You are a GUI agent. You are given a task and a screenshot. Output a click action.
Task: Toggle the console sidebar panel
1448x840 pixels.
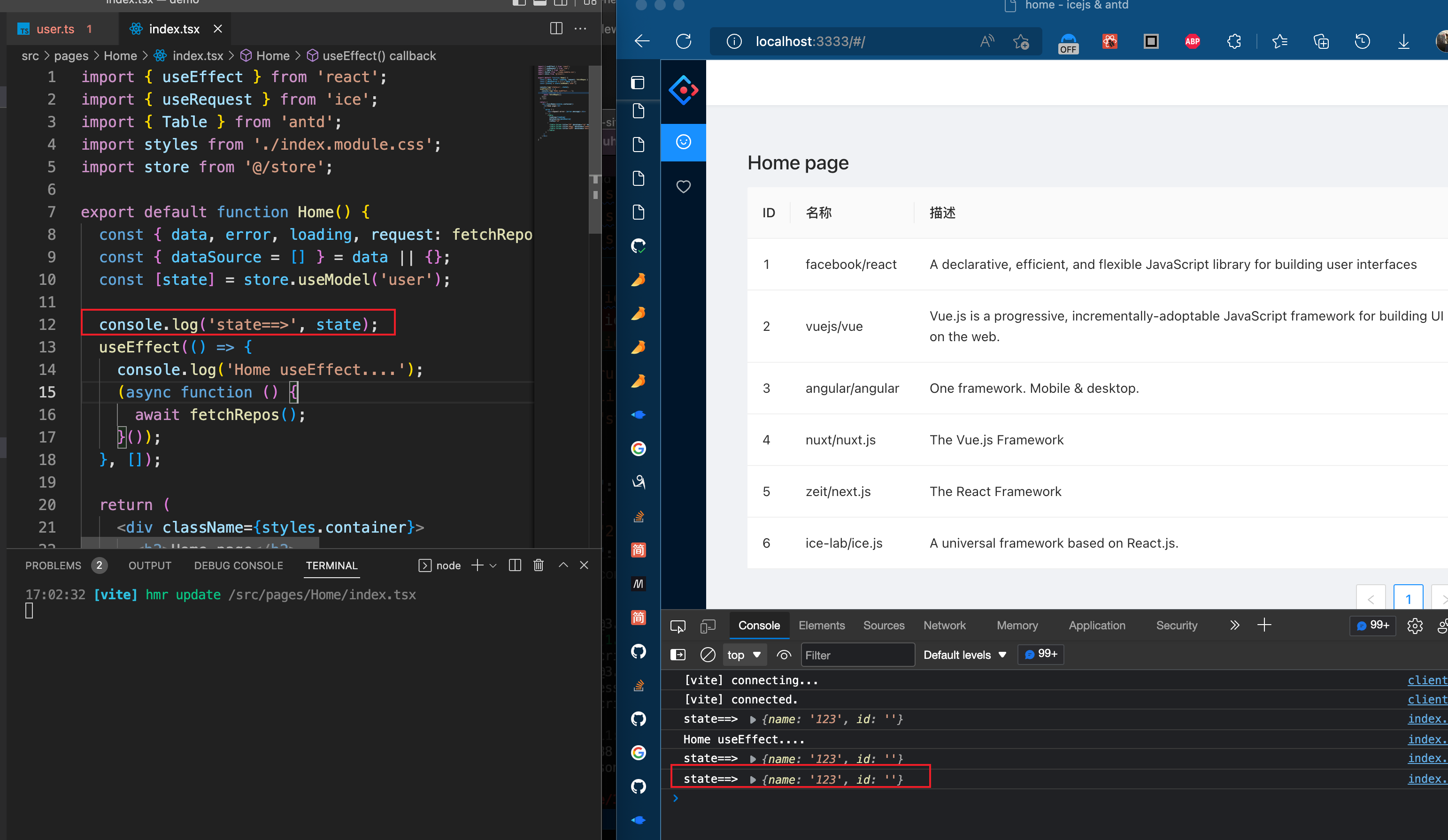tap(678, 655)
